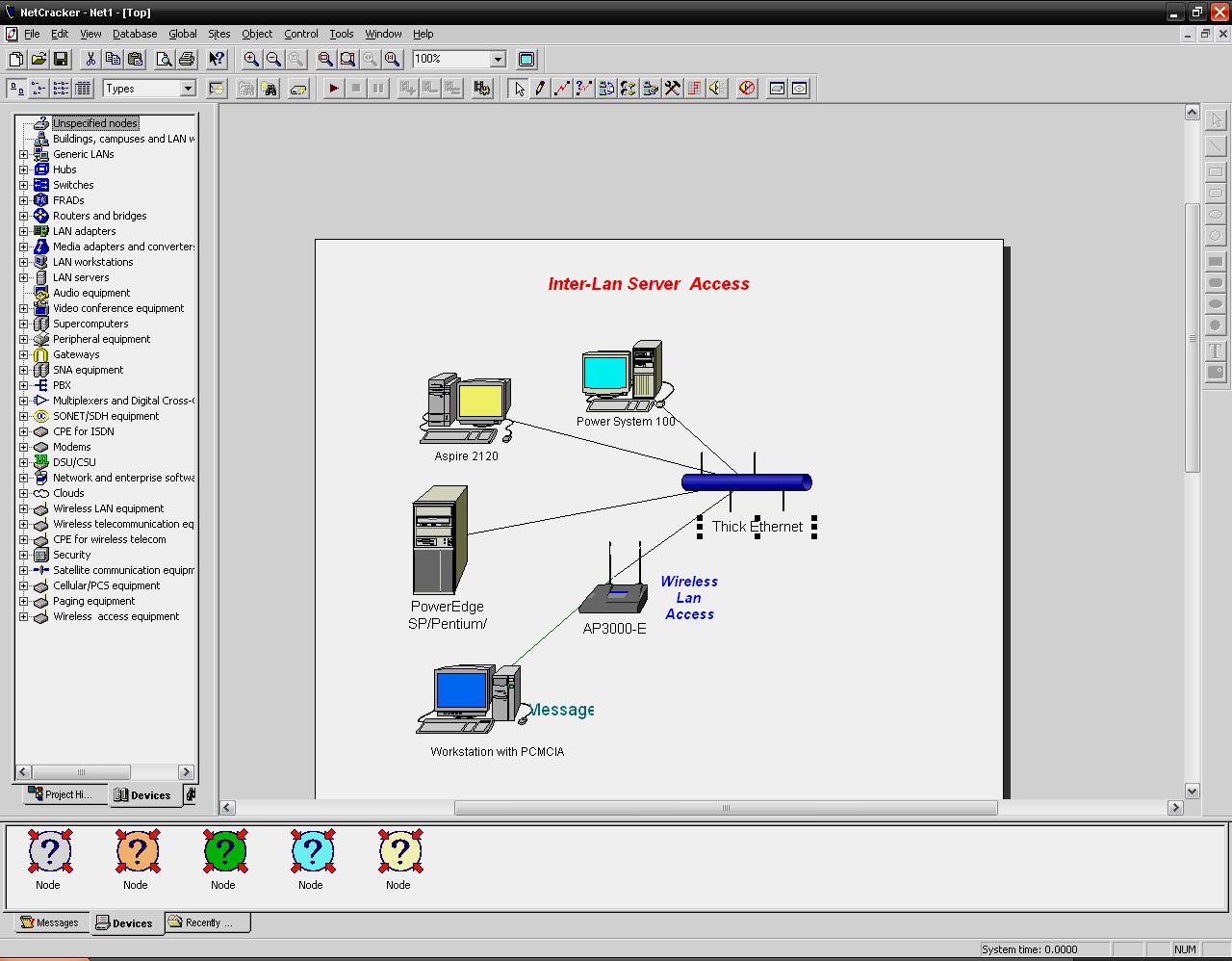Select Audio equipment in the tree
1232x961 pixels.
pyautogui.click(x=91, y=293)
